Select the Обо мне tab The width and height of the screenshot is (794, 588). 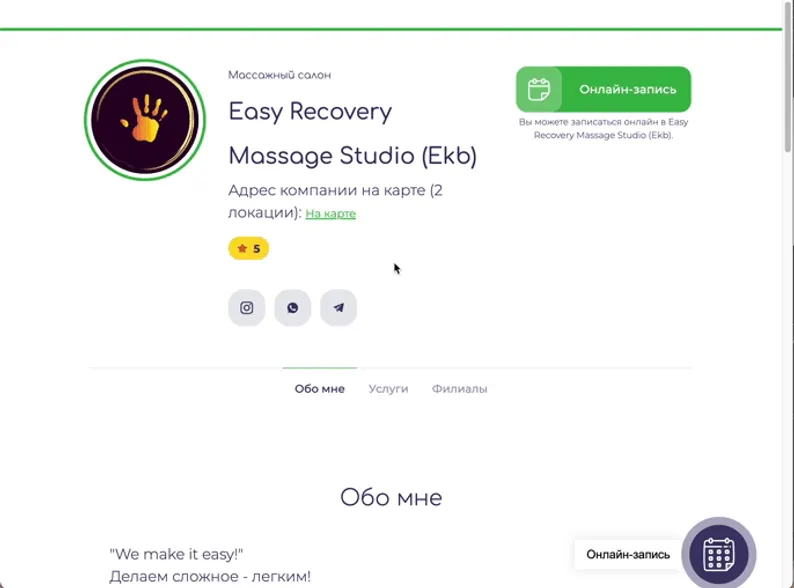click(320, 388)
